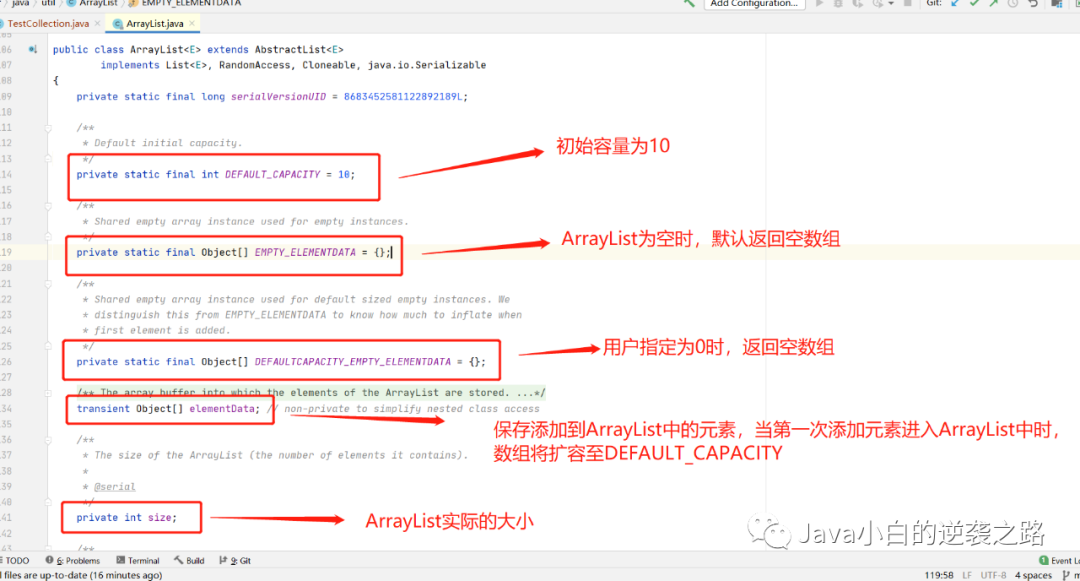Viewport: 1080px width, 581px height.
Task: Click DEFAULTCAPACITY_EMPTY_ELEMENTDATA field name
Action: 353,361
